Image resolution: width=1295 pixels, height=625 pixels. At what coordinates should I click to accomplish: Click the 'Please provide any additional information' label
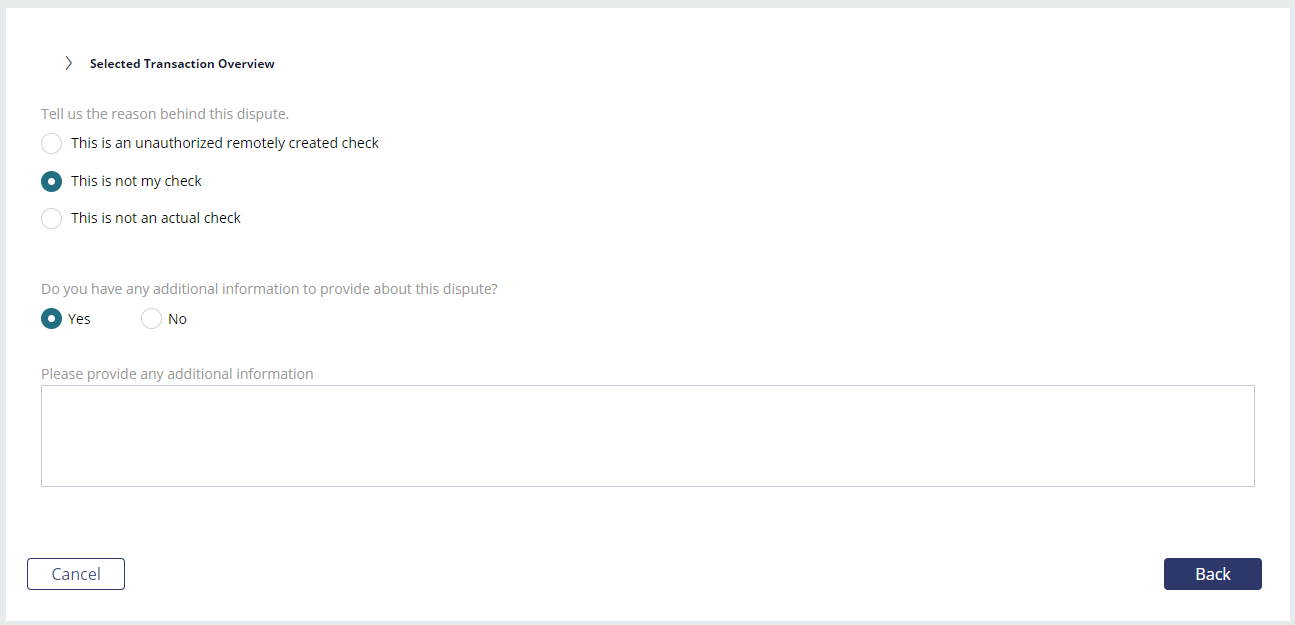point(177,374)
